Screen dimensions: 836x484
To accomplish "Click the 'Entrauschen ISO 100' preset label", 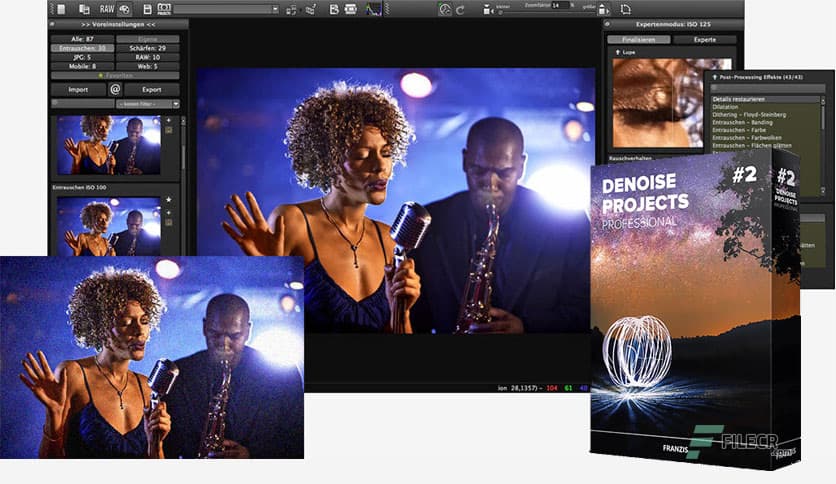I will coord(79,188).
